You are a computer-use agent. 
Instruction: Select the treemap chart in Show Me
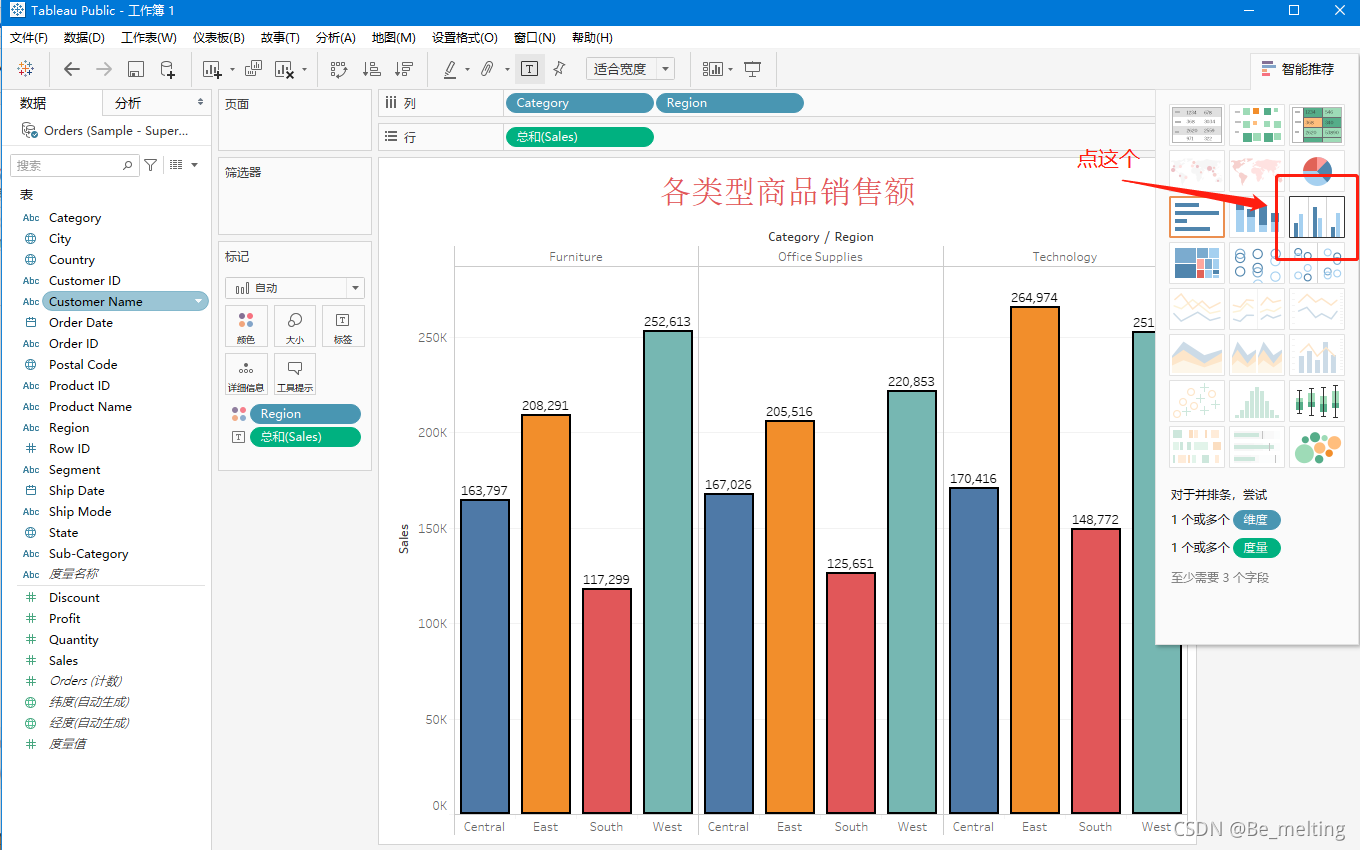1197,263
